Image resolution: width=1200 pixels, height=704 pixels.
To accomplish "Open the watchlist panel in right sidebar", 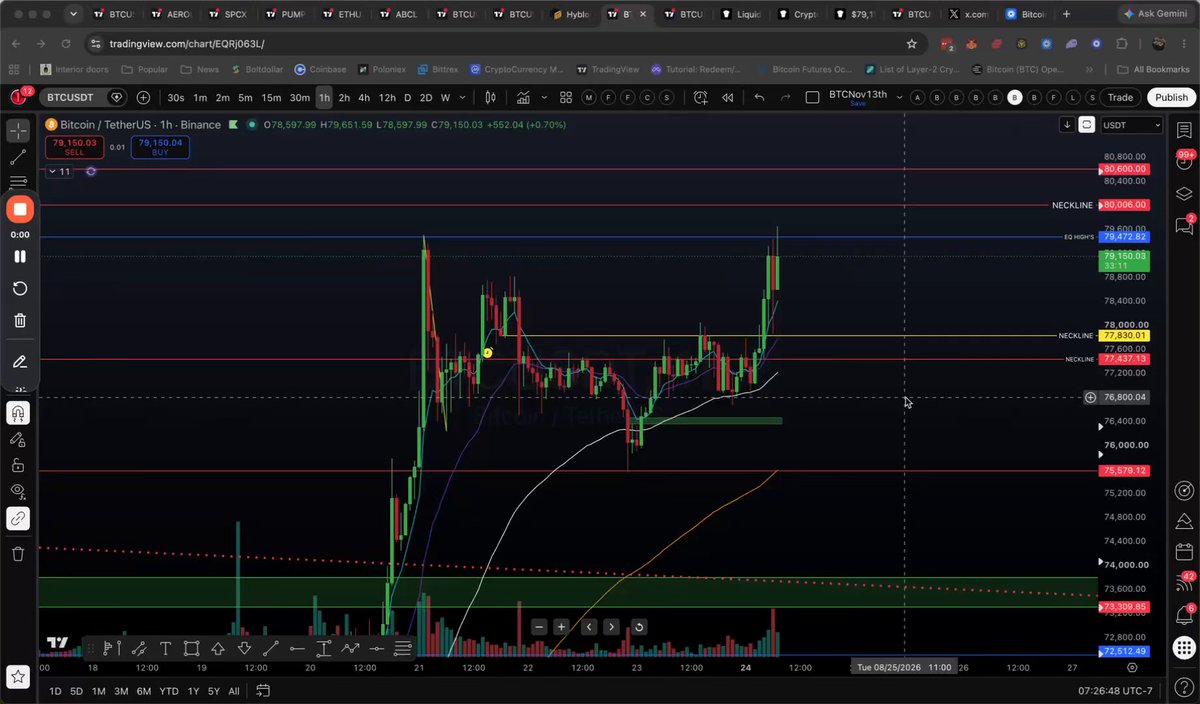I will pyautogui.click(x=1185, y=130).
